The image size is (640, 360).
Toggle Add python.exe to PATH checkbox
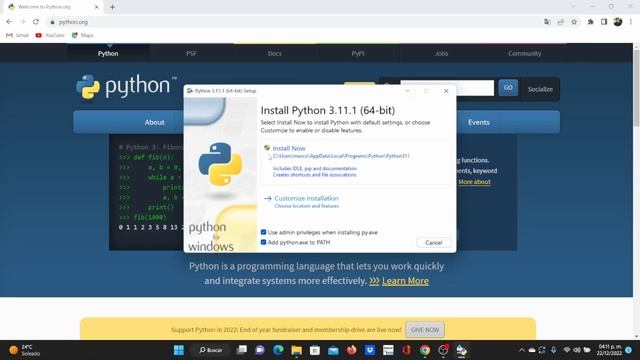tap(263, 242)
